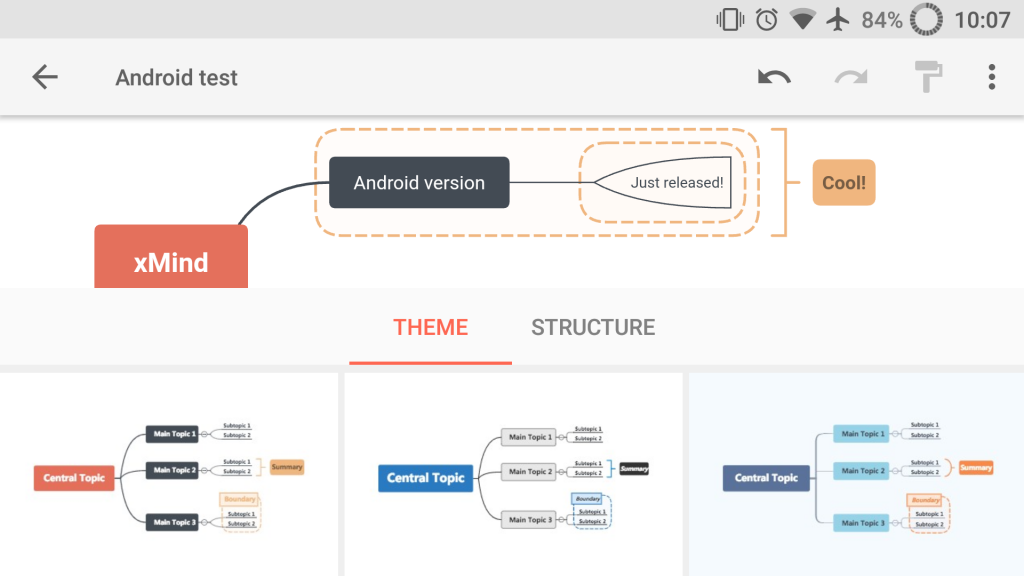
Task: Tap the Redo arrow icon
Action: tap(850, 77)
